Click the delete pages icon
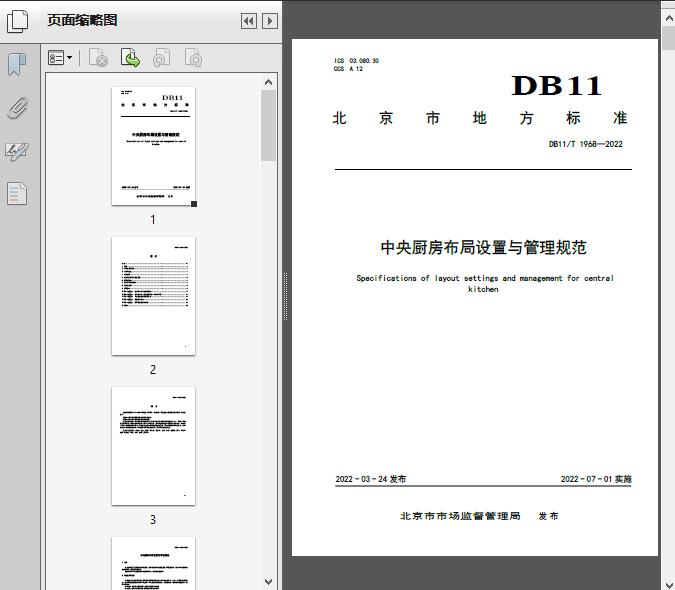675x590 pixels. [x=98, y=58]
